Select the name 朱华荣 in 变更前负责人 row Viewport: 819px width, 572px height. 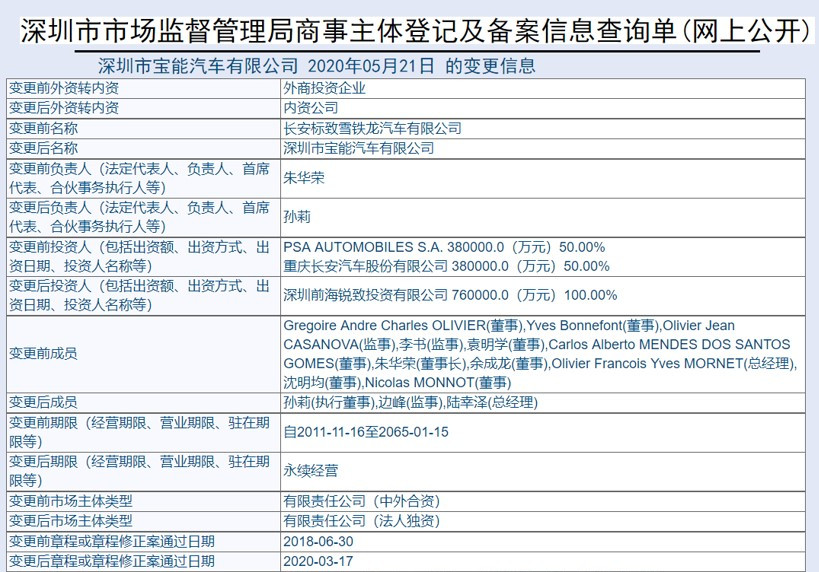304,178
